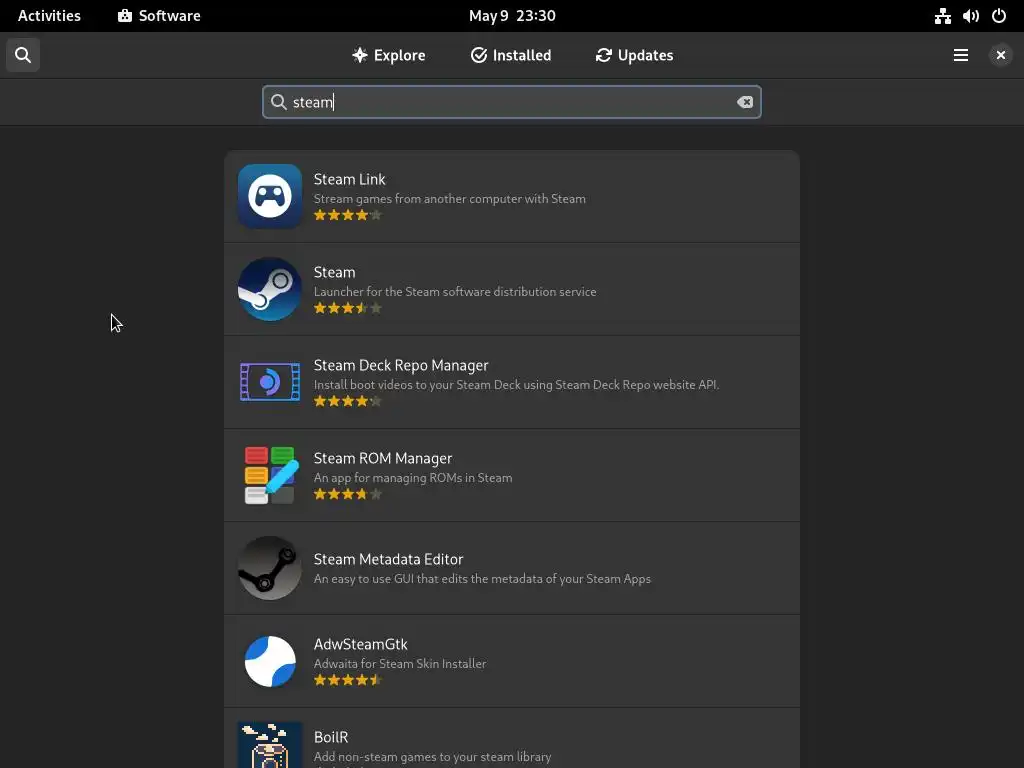Viewport: 1024px width, 768px height.
Task: Click the Updates refresh icon
Action: click(x=603, y=55)
